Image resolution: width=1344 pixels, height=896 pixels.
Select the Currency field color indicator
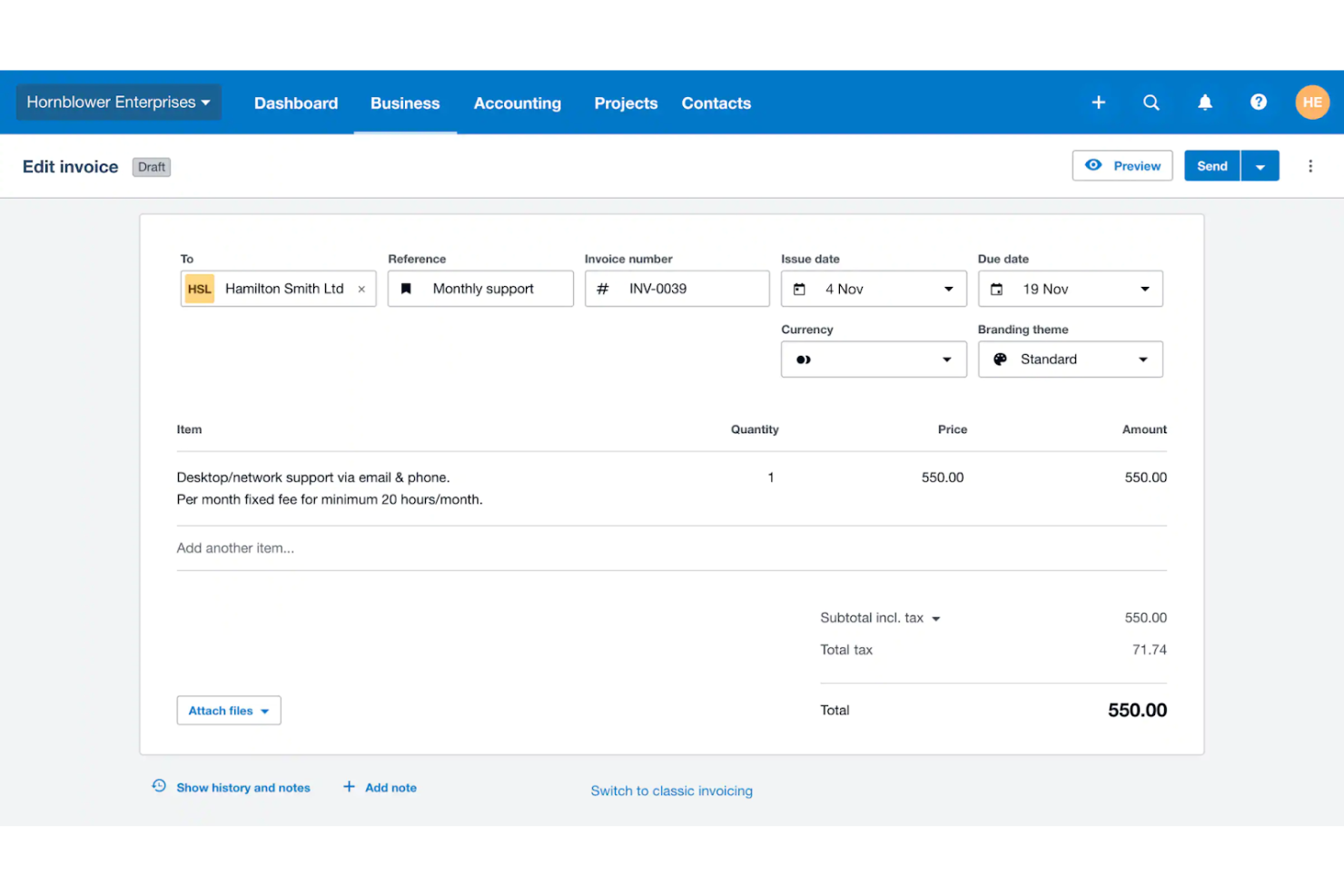[x=803, y=359]
